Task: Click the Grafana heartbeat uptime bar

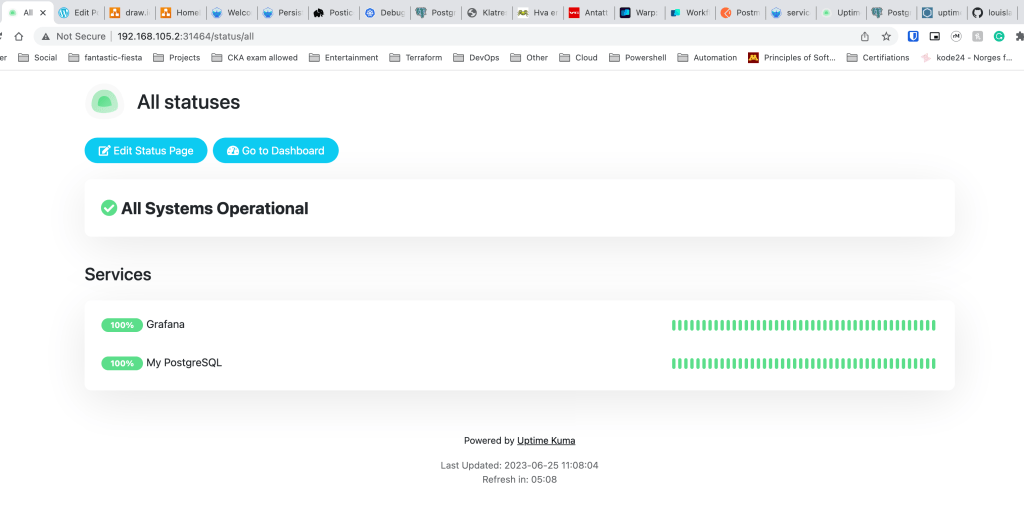Action: [x=803, y=325]
